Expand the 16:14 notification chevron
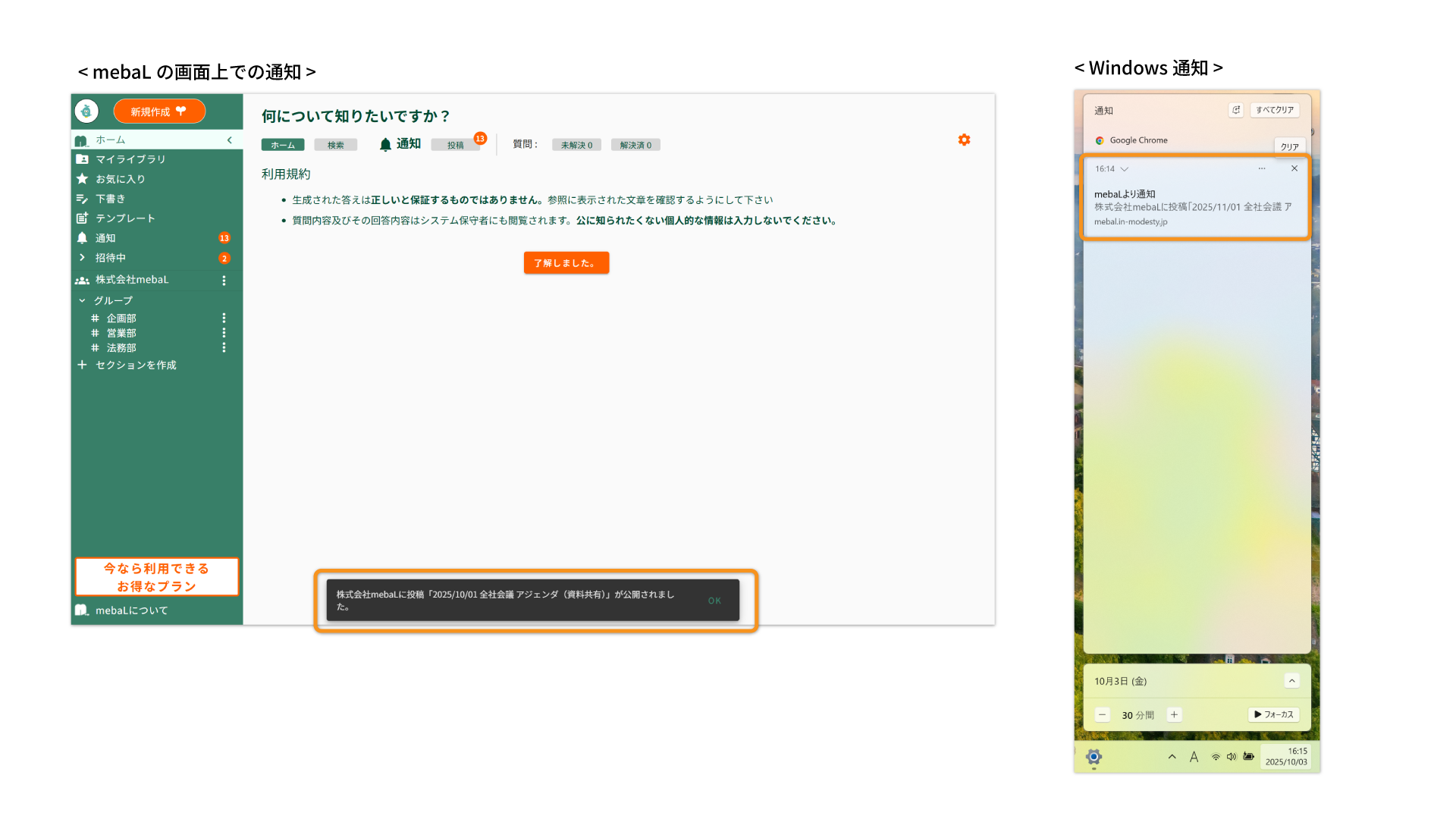Screen dimensions: 1456x819 point(1125,169)
